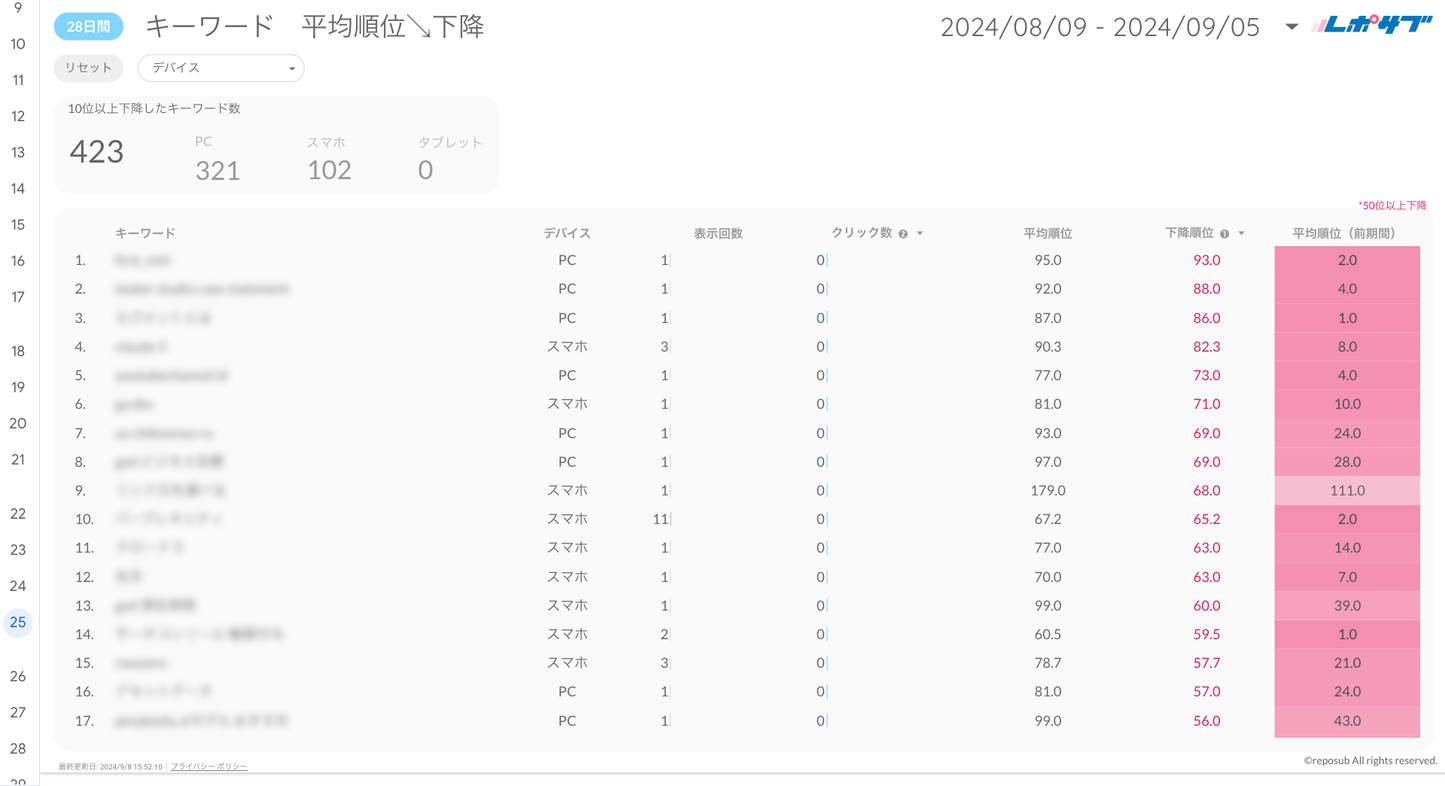Open the プライバシー ポリシー link
Image resolution: width=1445 pixels, height=786 pixels.
coord(209,766)
